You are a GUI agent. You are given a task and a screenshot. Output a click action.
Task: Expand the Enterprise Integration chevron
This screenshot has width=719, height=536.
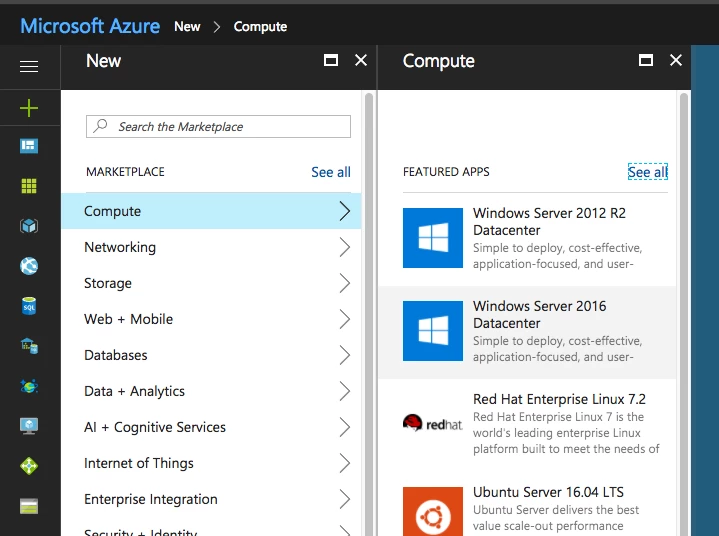tap(345, 499)
